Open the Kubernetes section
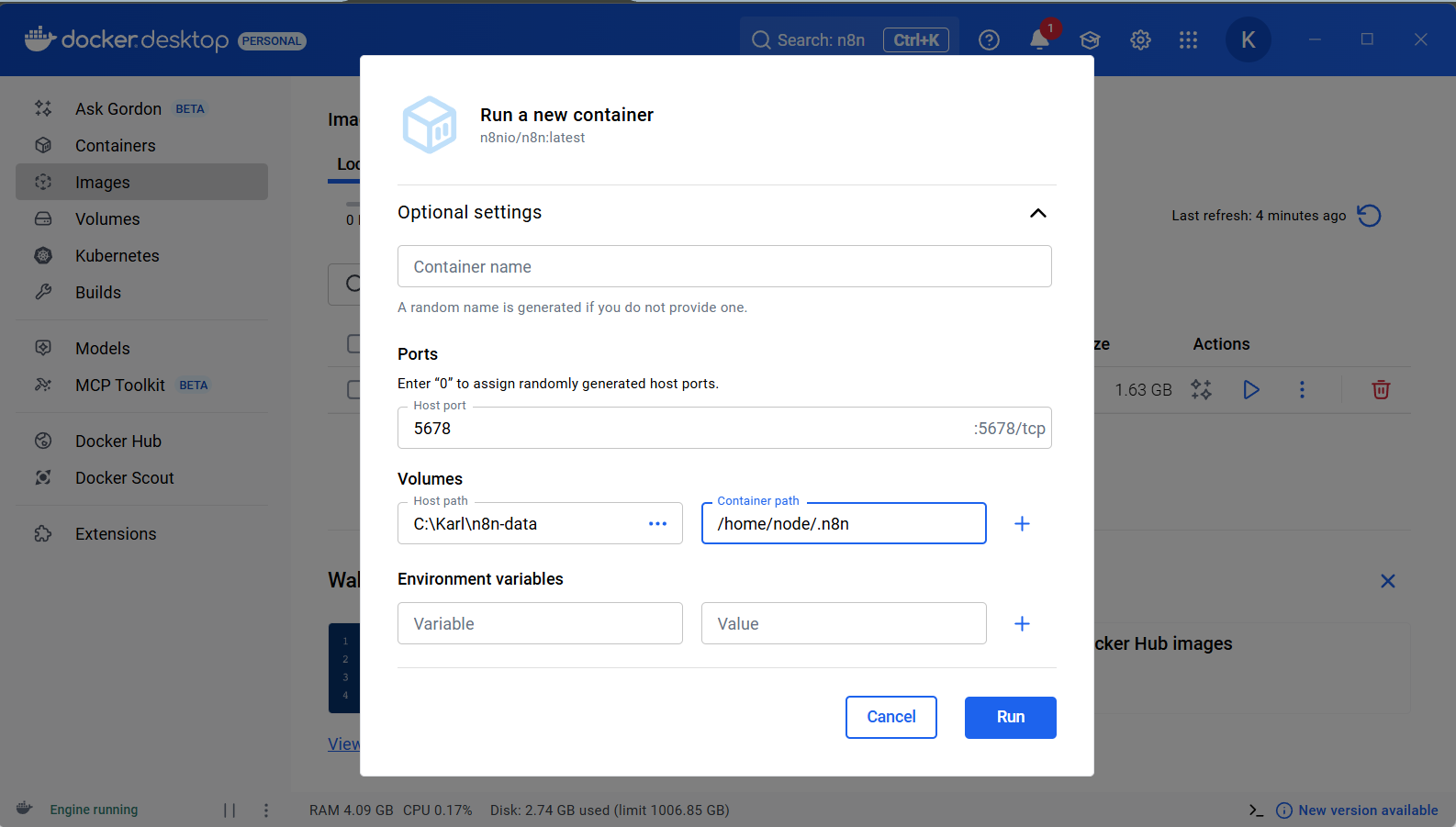The height and width of the screenshot is (827, 1456). 141,255
